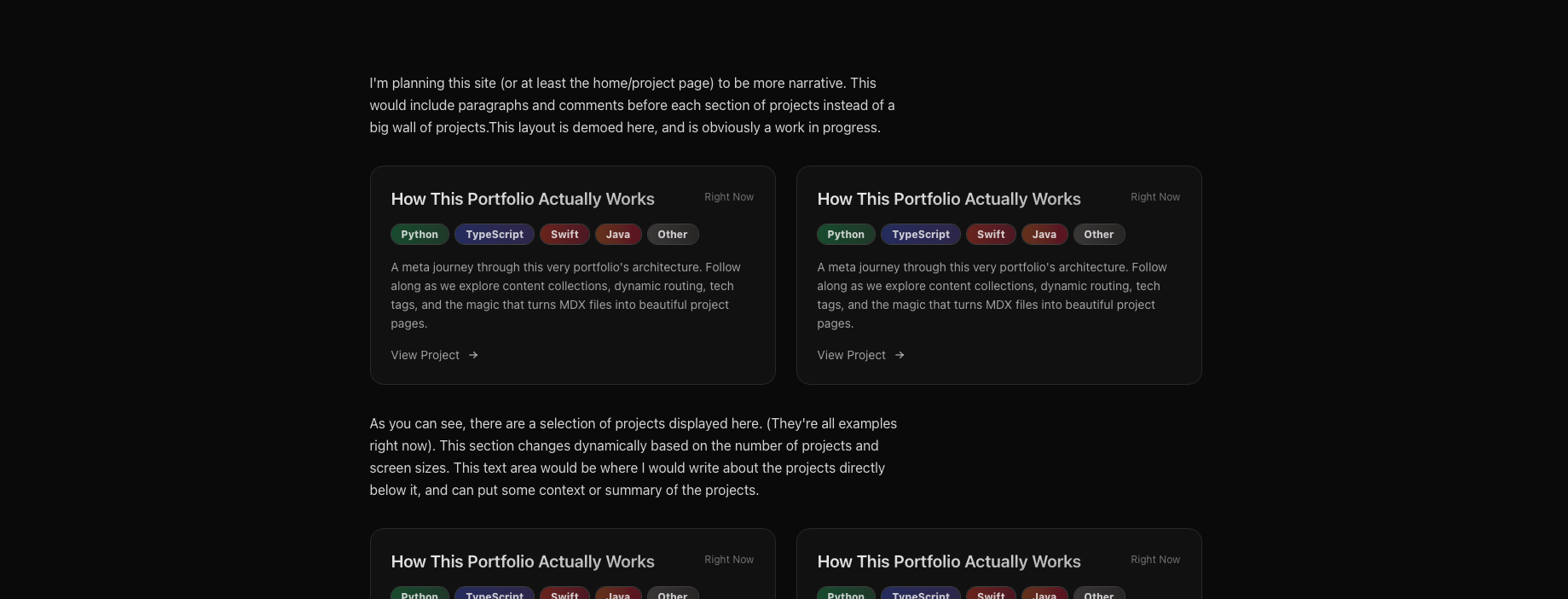Select the TypeScript tag in second top card
This screenshot has width=1568, height=599.
(921, 235)
